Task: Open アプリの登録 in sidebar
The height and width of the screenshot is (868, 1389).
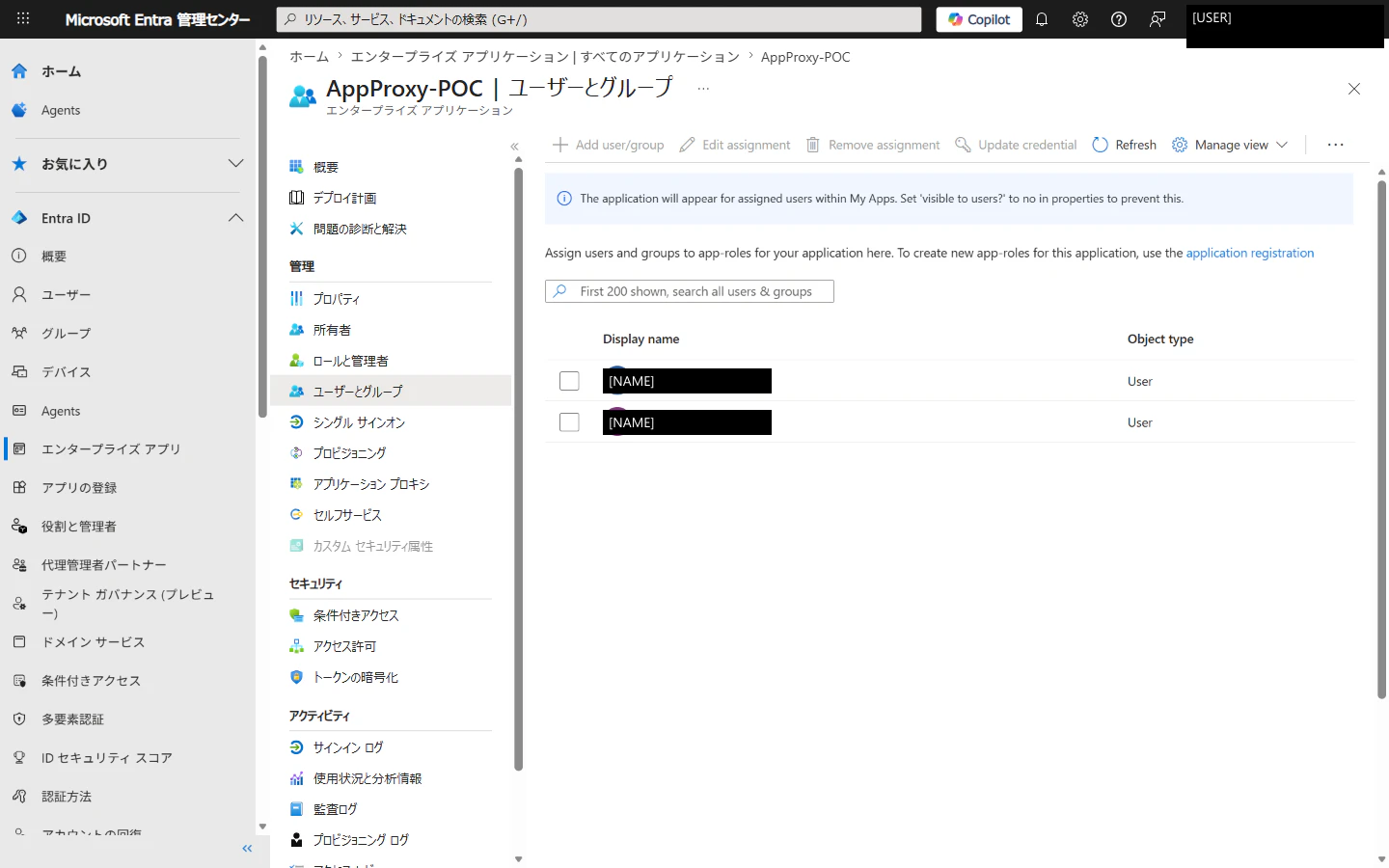Action: click(79, 488)
